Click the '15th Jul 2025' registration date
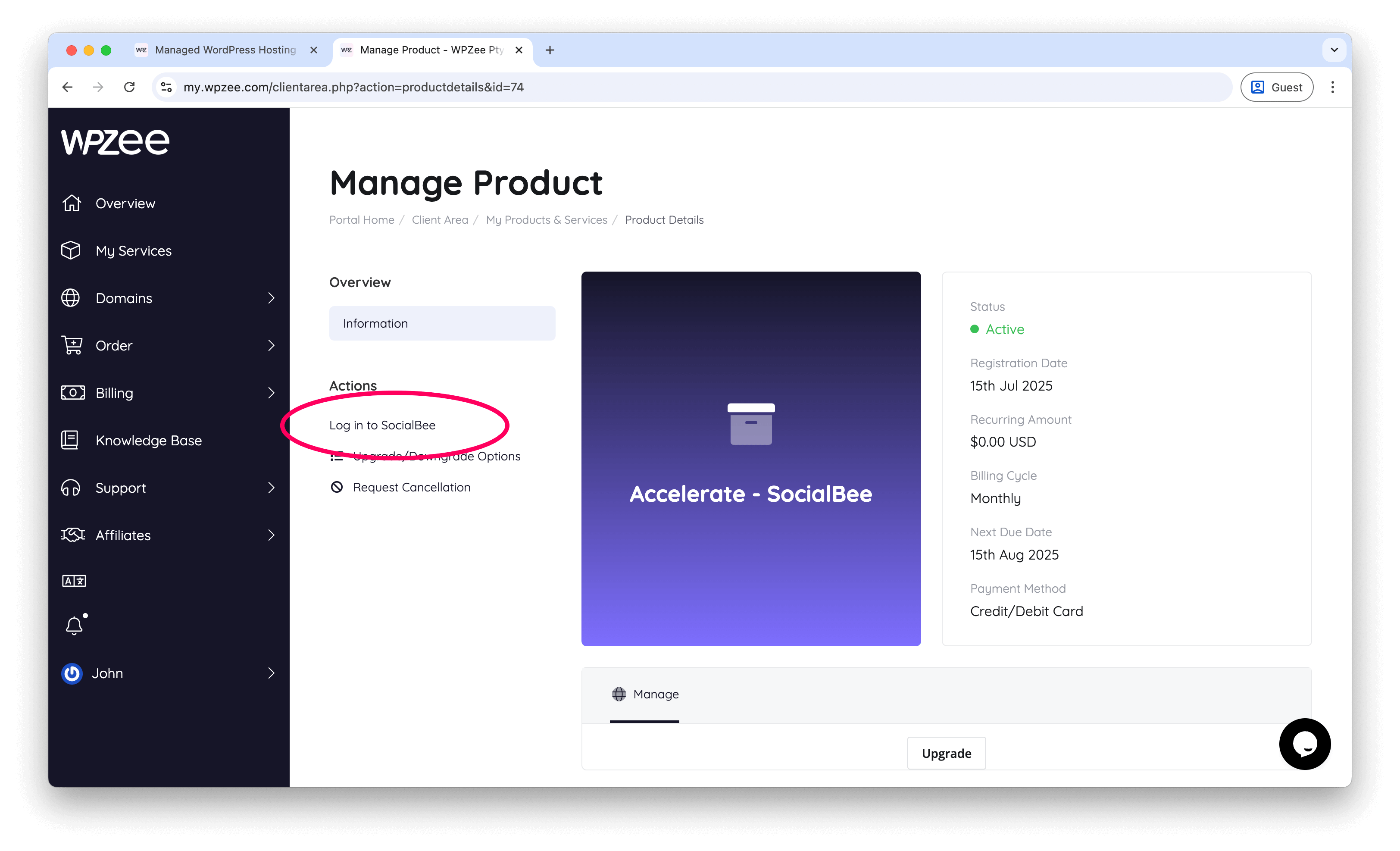 tap(1011, 386)
